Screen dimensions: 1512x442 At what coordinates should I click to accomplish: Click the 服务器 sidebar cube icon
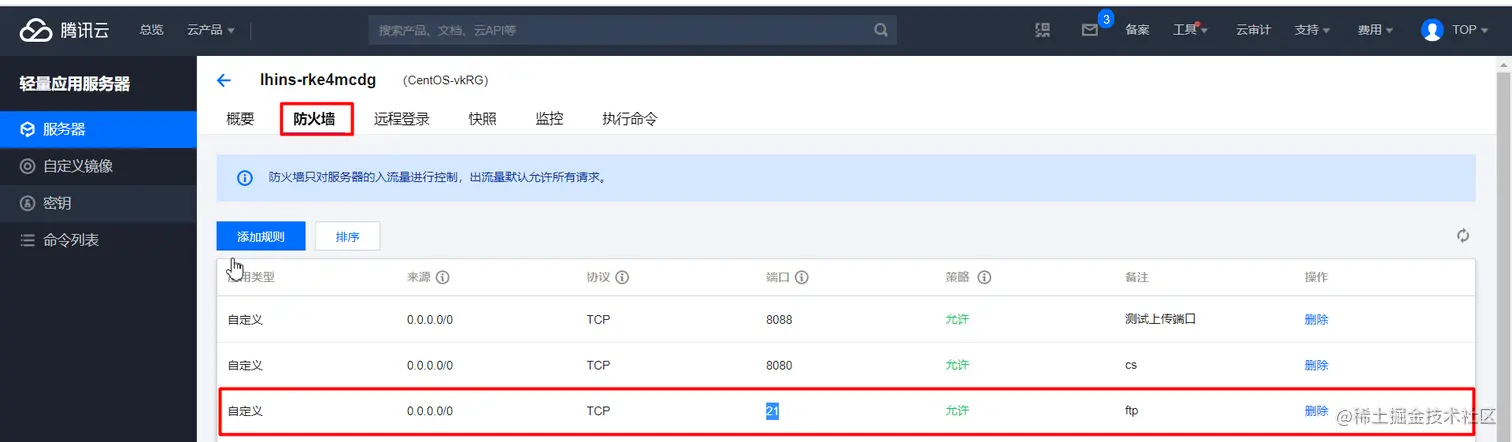[28, 129]
